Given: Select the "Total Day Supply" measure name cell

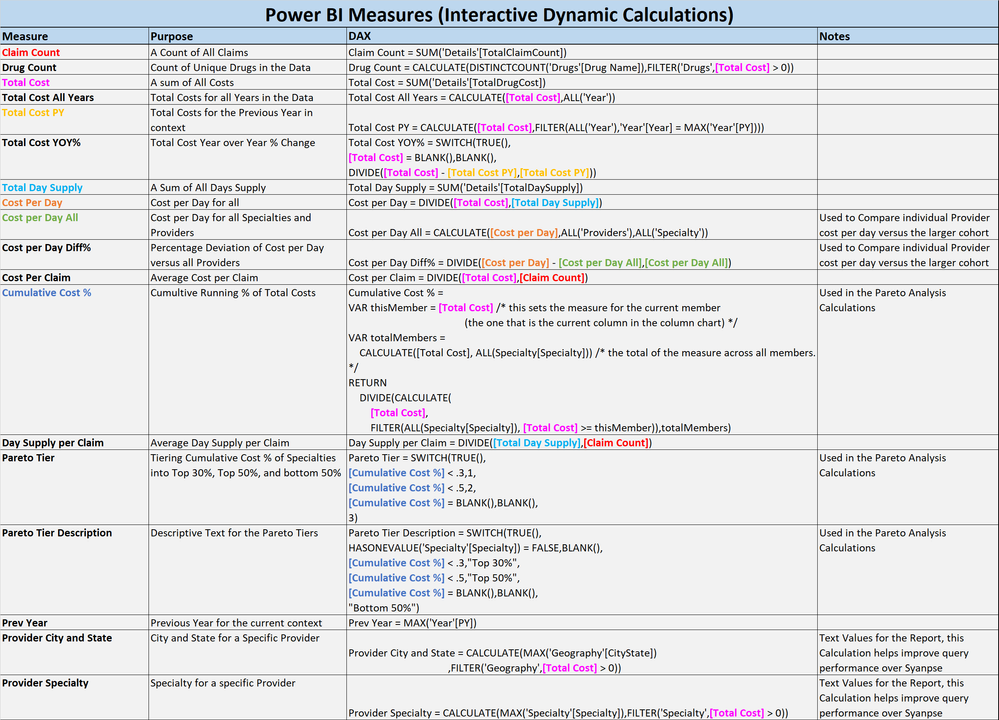Looking at the screenshot, I should click(x=75, y=187).
